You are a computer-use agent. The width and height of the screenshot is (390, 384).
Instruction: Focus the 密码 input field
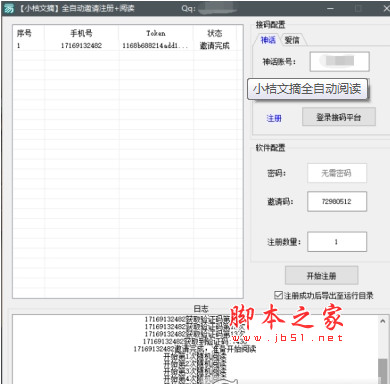point(337,173)
